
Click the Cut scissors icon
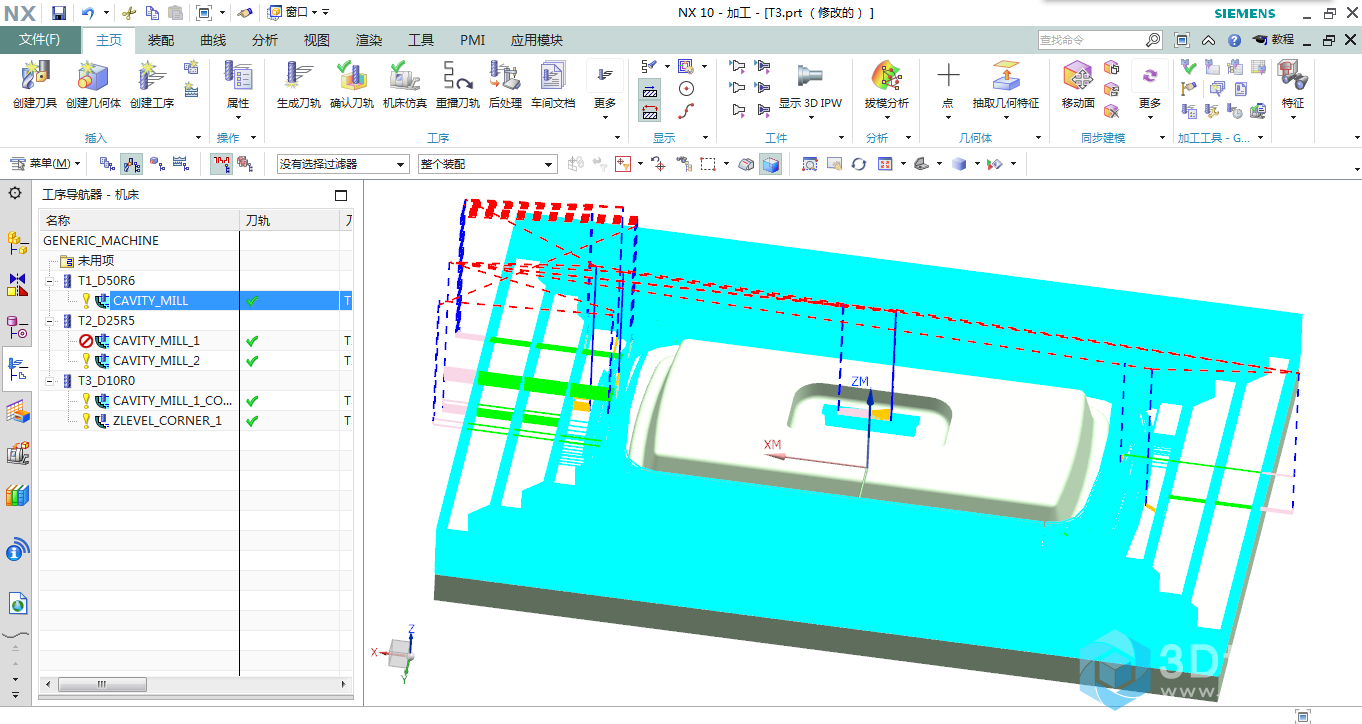(129, 13)
